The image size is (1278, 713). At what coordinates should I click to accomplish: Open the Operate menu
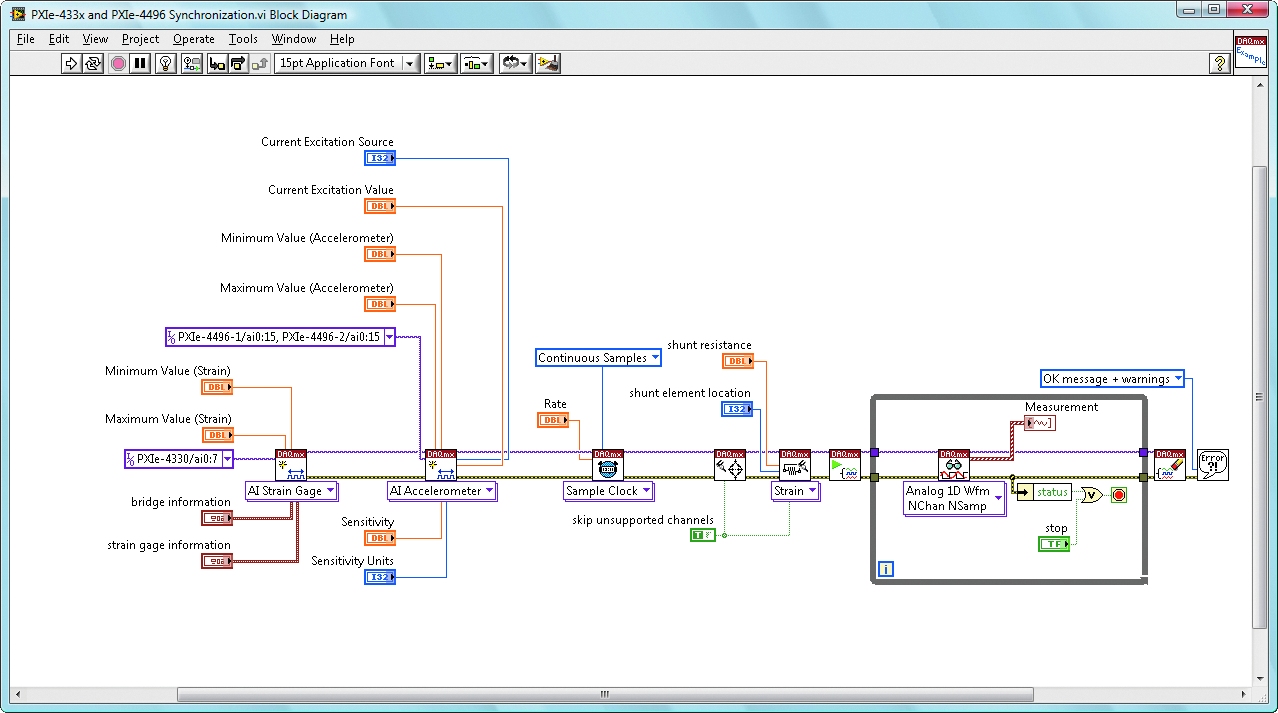[x=193, y=39]
